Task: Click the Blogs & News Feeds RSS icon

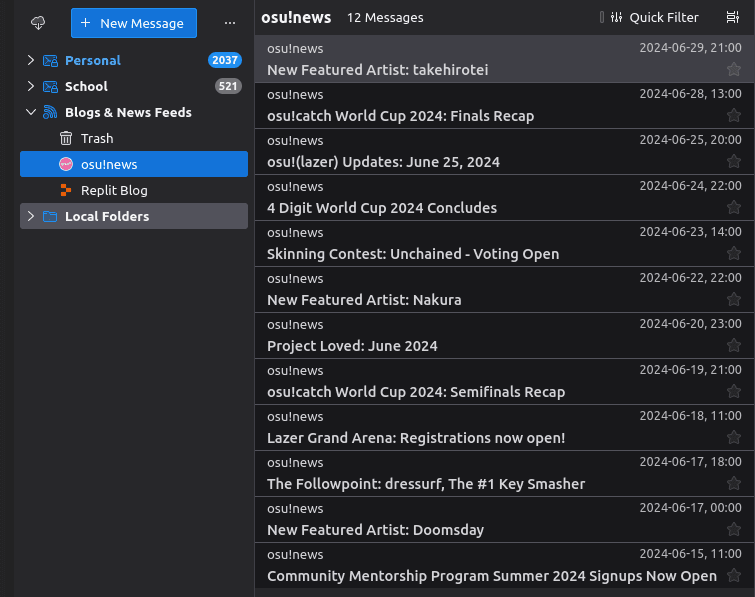Action: coord(50,112)
